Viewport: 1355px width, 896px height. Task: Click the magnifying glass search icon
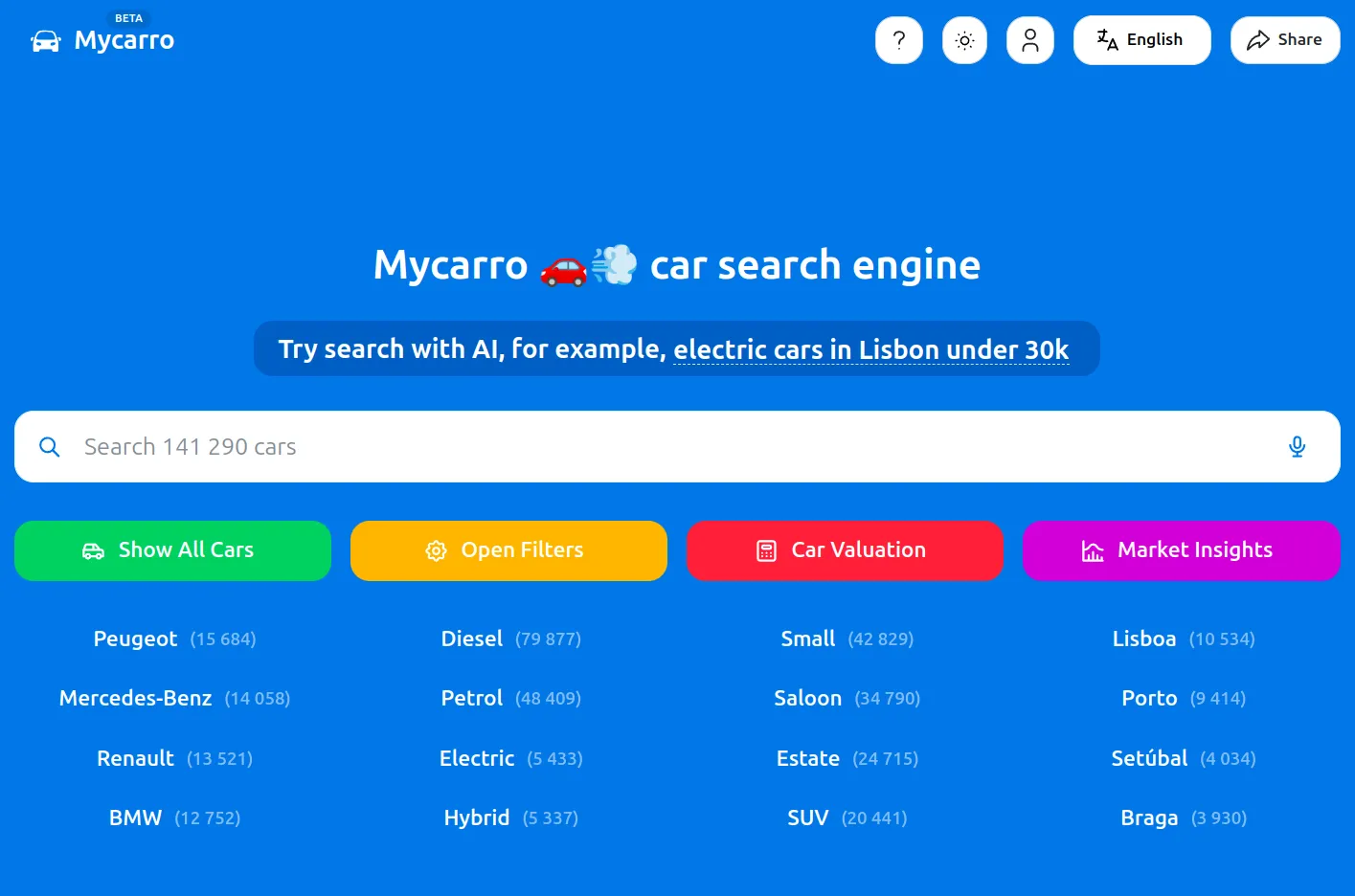[50, 447]
